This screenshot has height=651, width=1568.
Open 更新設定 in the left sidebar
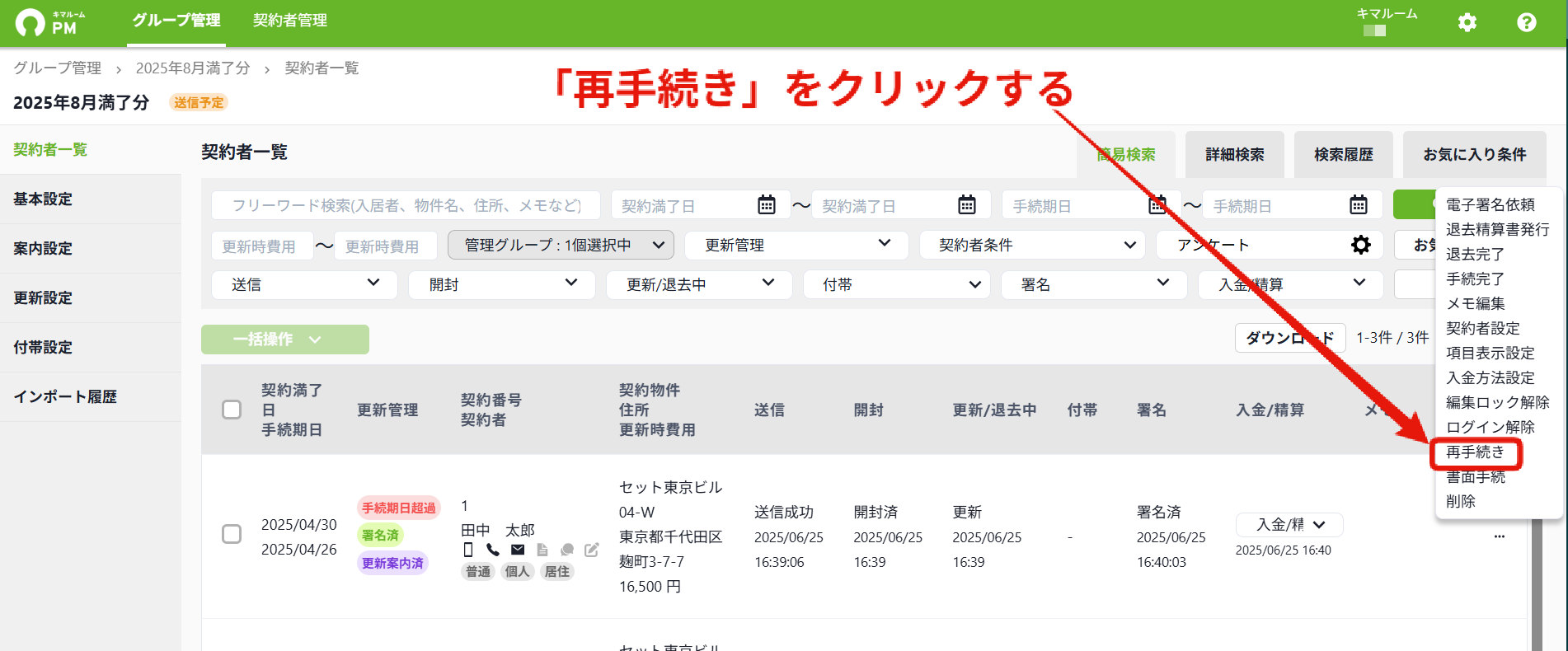91,298
